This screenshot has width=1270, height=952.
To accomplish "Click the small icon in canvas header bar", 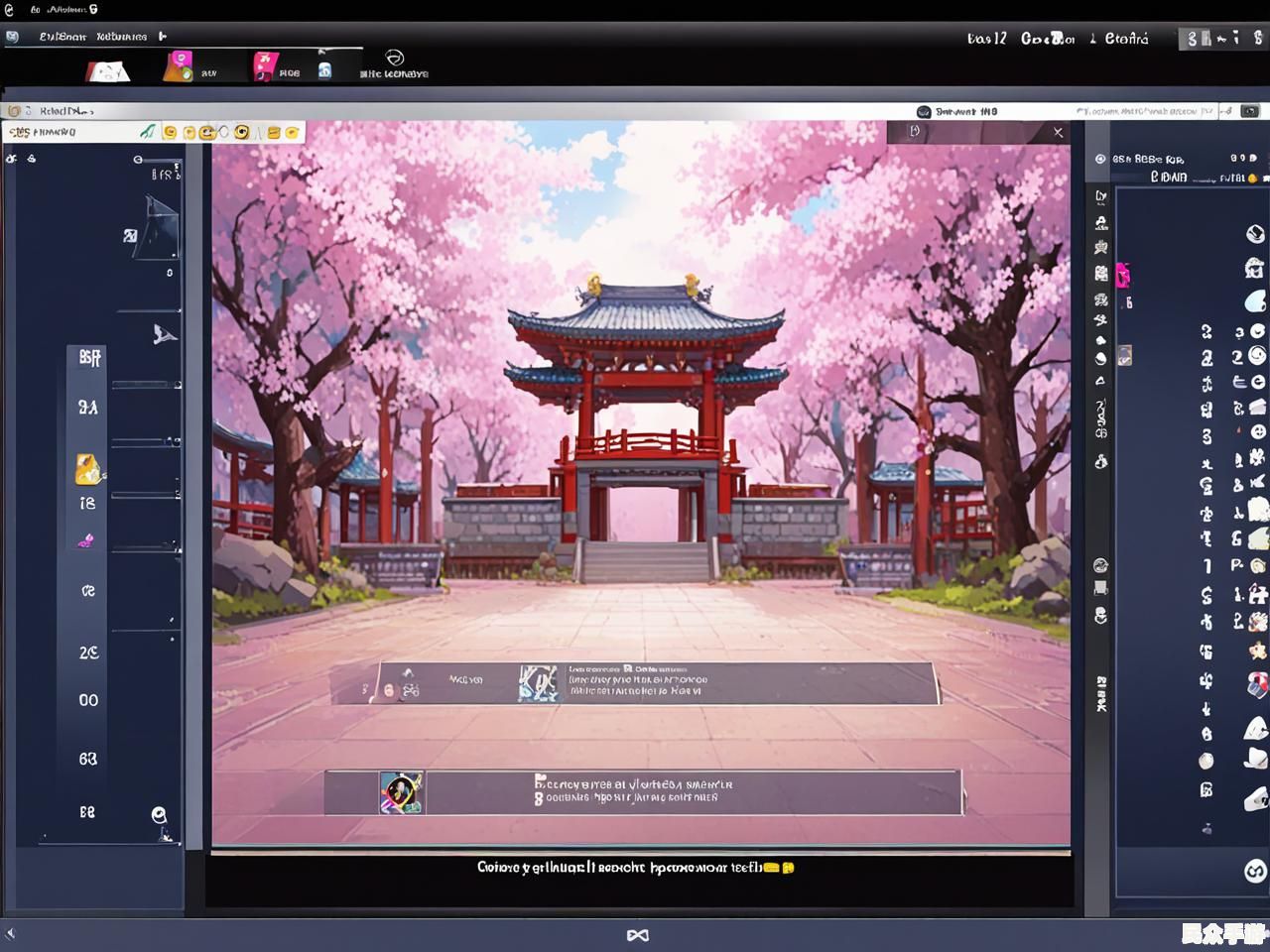I will pos(915,131).
